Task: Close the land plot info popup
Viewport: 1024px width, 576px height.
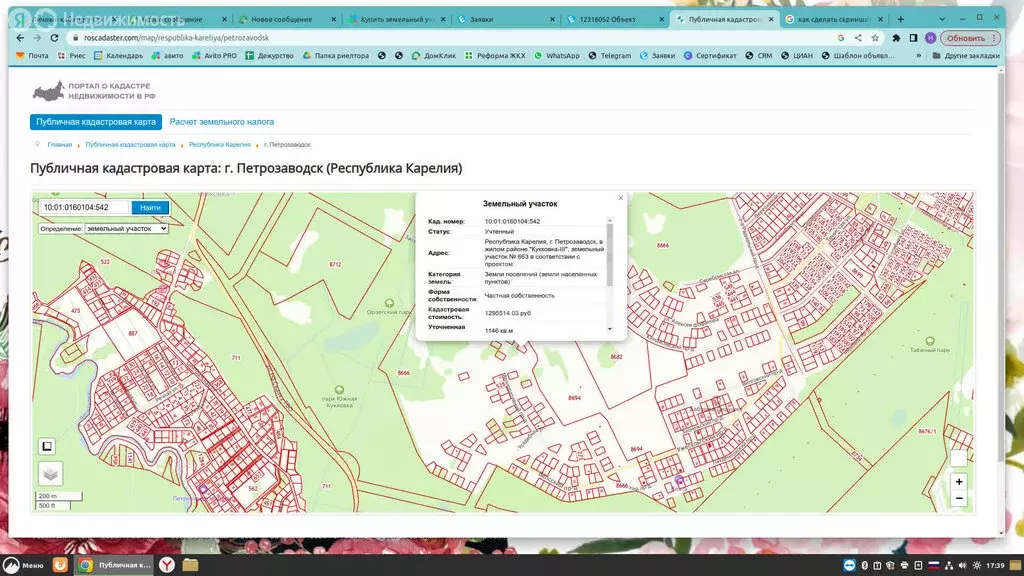Action: (620, 198)
